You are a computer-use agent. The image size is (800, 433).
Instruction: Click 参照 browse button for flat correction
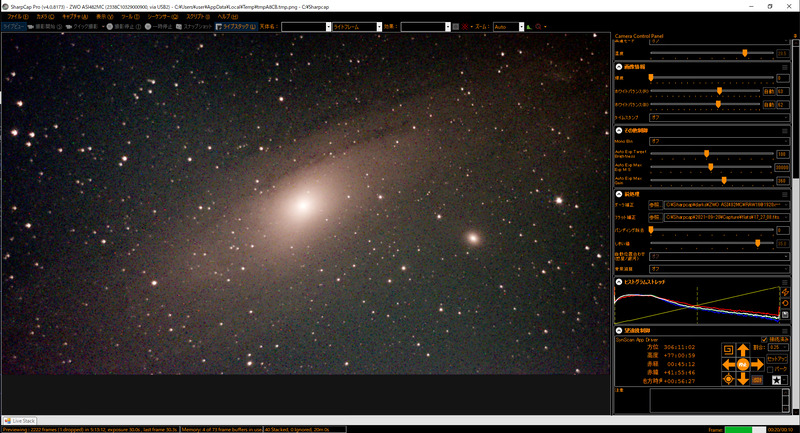pos(655,217)
